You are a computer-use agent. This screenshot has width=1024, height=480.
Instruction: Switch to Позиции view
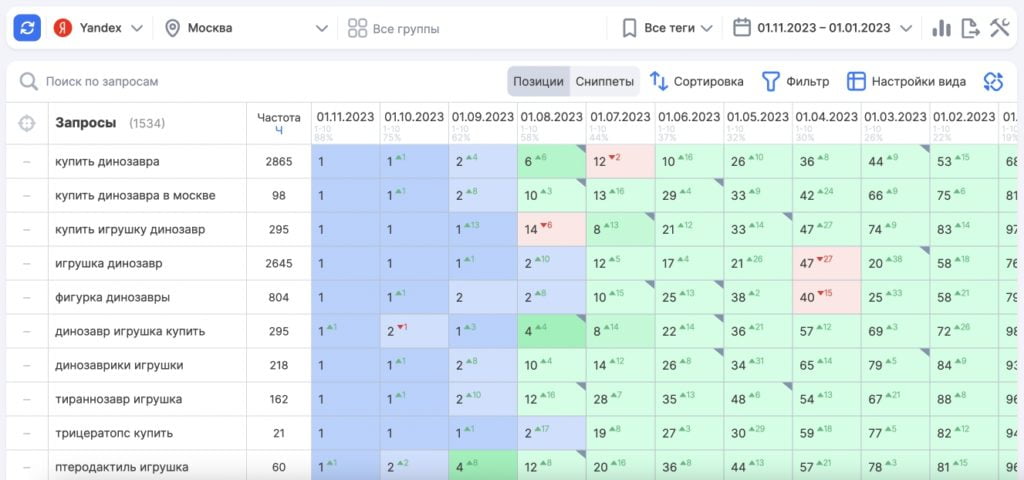tap(538, 81)
